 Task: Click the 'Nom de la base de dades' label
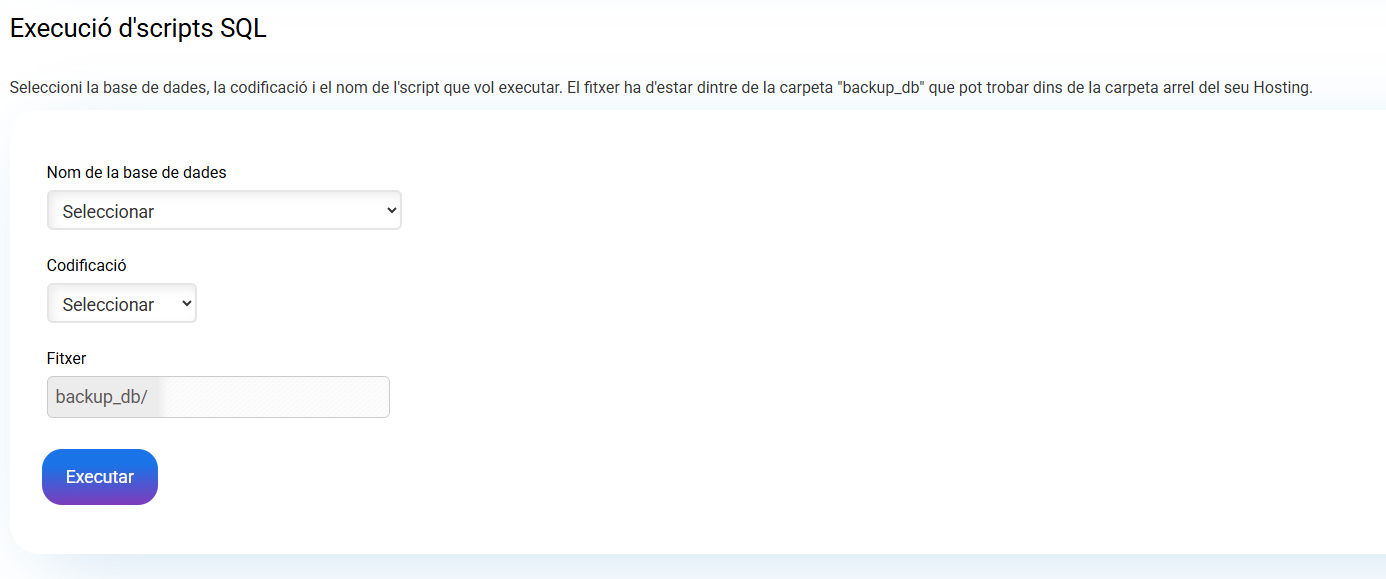point(136,172)
